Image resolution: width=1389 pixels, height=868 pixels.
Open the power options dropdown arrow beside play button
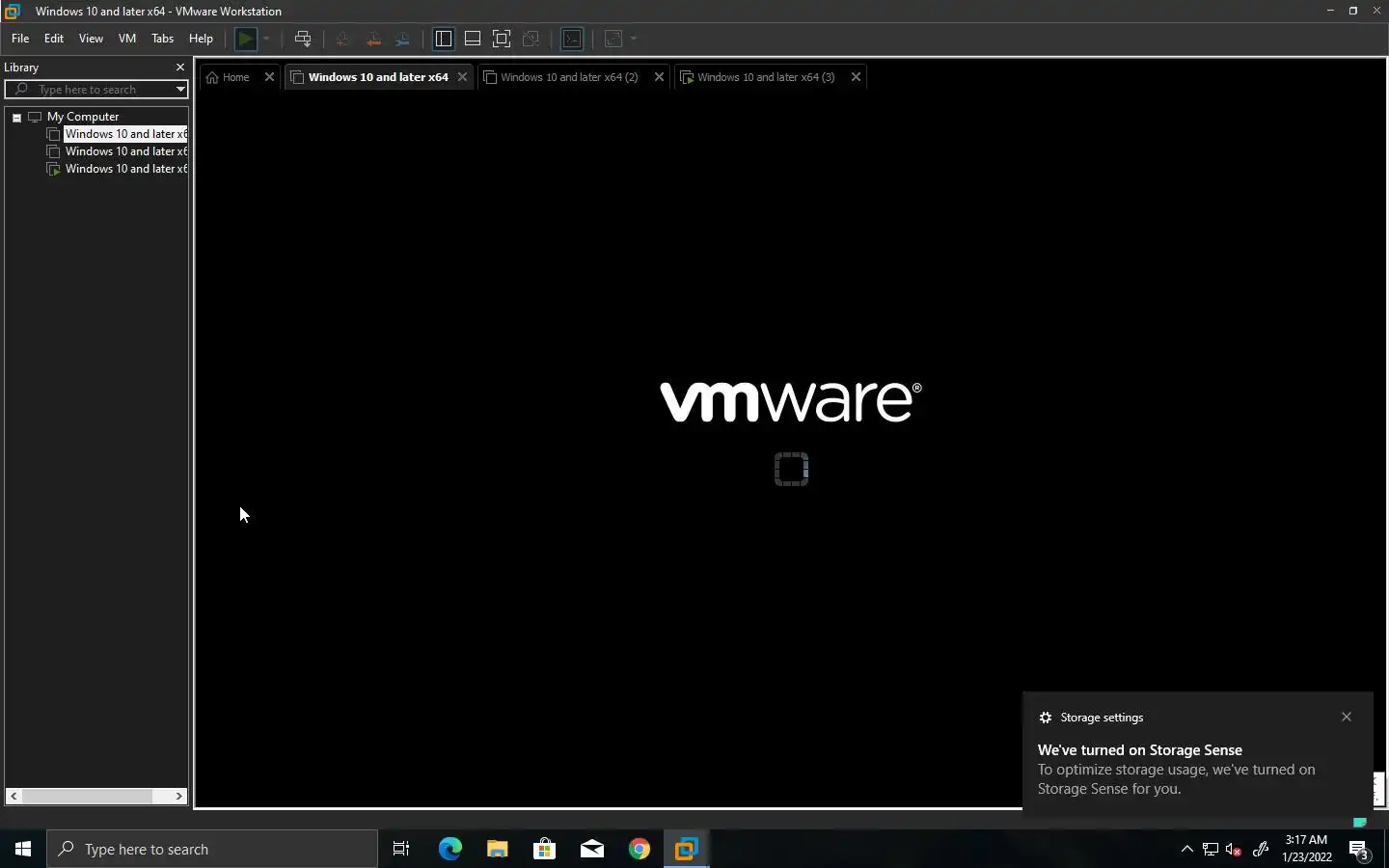(266, 39)
